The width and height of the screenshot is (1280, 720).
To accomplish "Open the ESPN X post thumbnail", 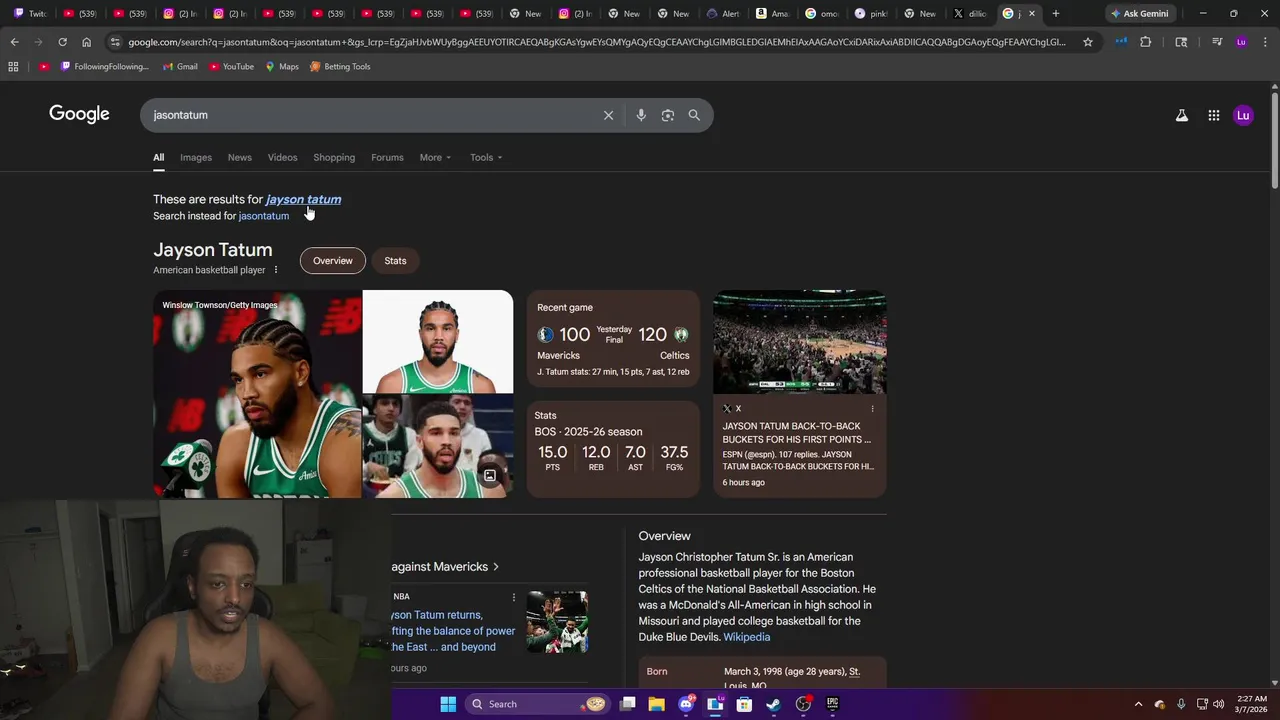I will (x=800, y=342).
